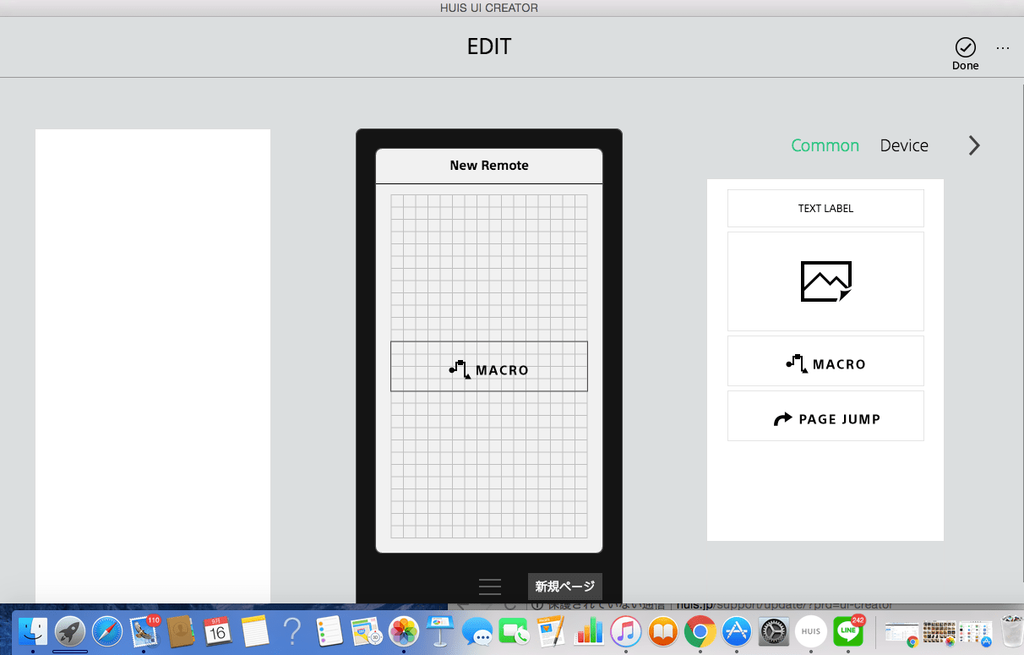Open Numbers from the dock
1024x655 pixels.
[588, 631]
